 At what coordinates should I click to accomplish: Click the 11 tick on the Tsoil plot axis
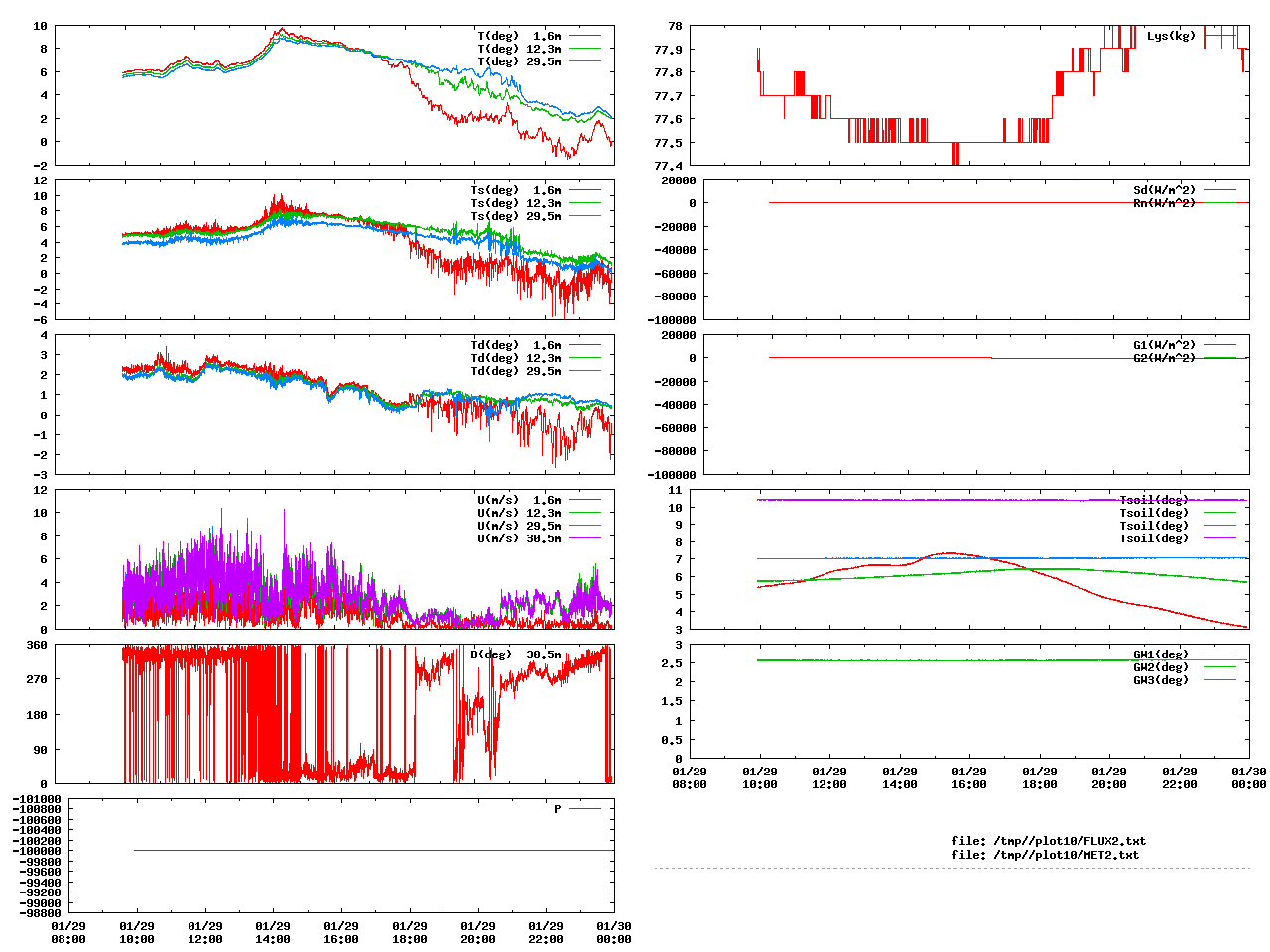tap(675, 490)
